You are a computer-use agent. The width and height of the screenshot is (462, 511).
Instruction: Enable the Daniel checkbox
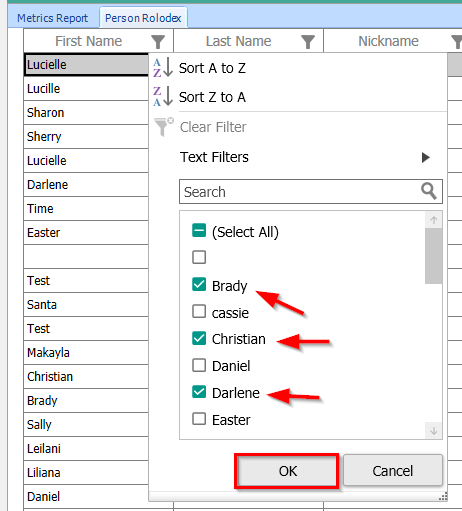[199, 365]
